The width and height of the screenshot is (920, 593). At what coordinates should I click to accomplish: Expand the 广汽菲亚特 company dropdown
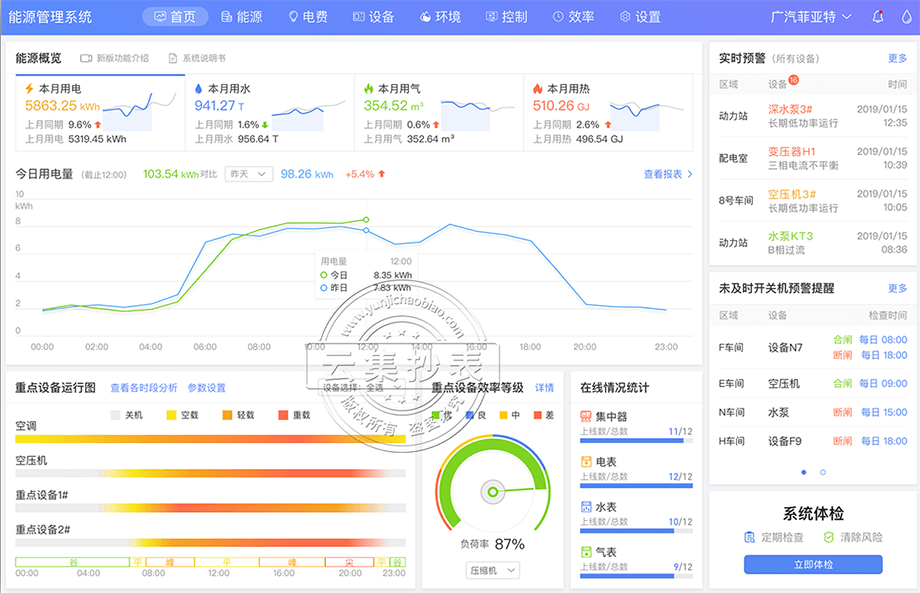(x=810, y=17)
